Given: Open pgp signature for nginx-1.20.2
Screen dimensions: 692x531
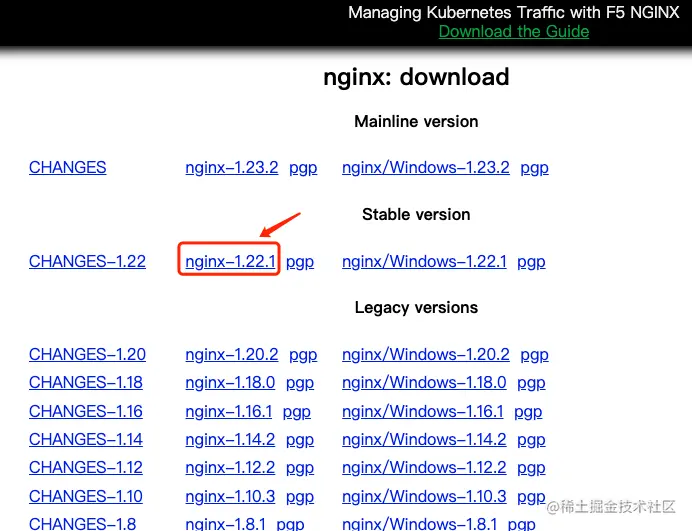Looking at the screenshot, I should tap(303, 356).
